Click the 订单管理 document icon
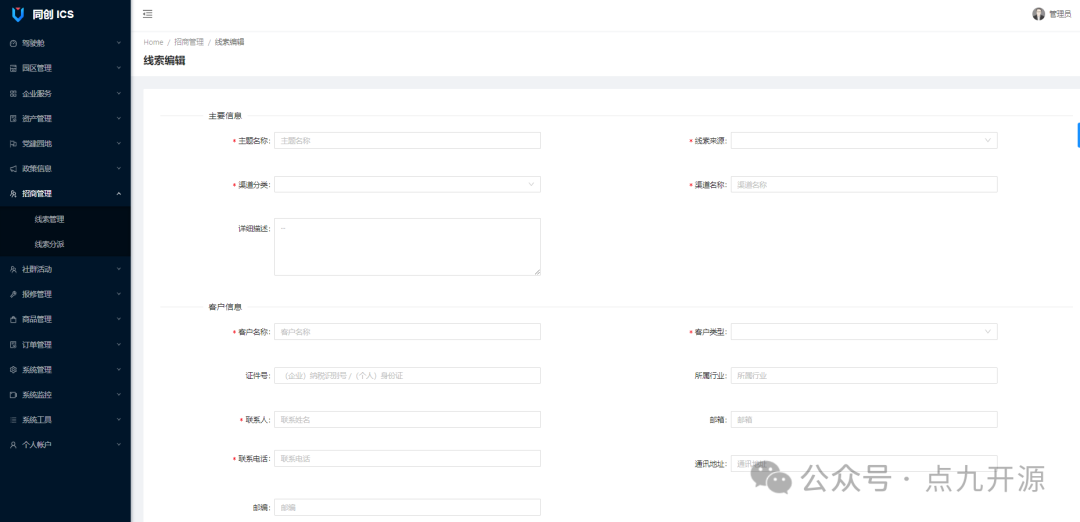This screenshot has height=522, width=1080. (x=13, y=344)
